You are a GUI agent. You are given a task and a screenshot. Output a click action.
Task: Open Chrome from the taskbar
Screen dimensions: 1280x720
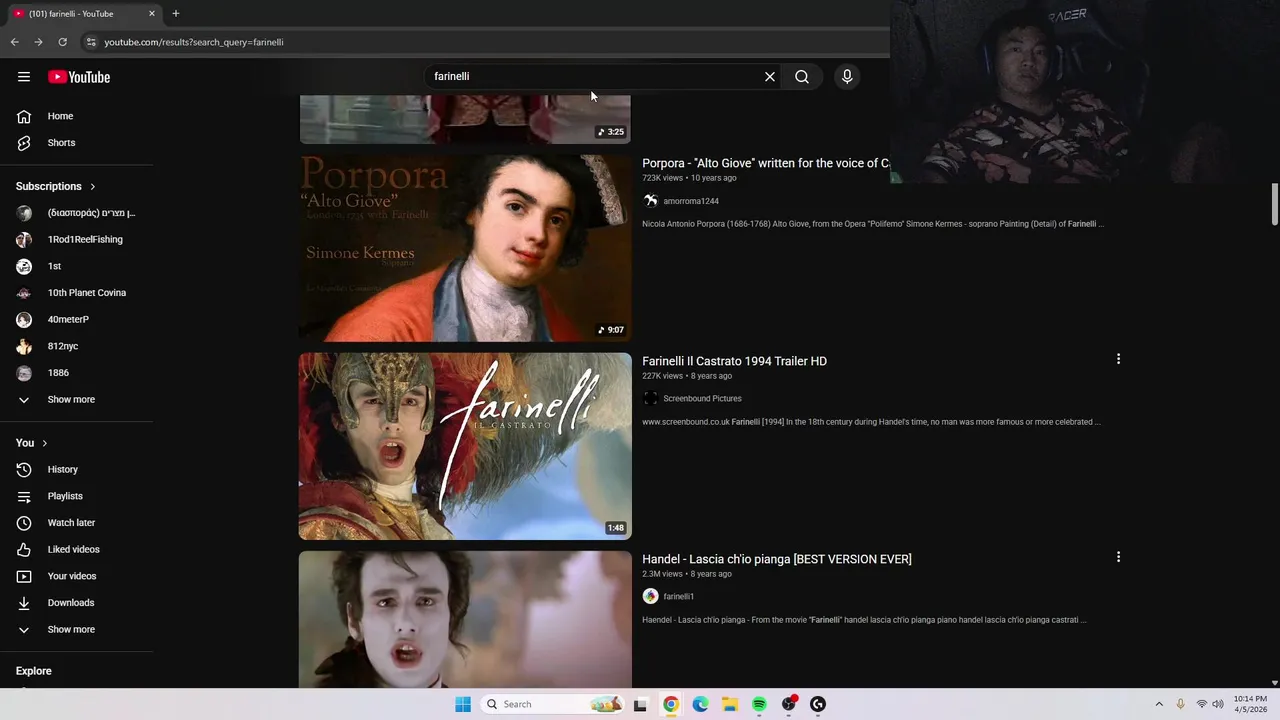point(670,704)
